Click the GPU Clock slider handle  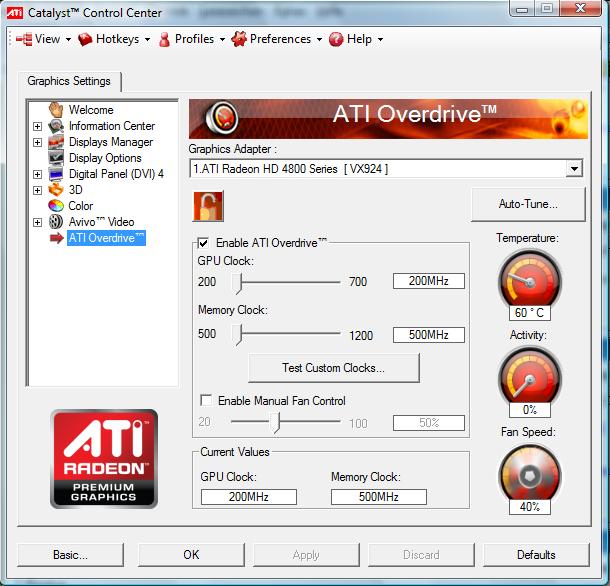(x=237, y=283)
